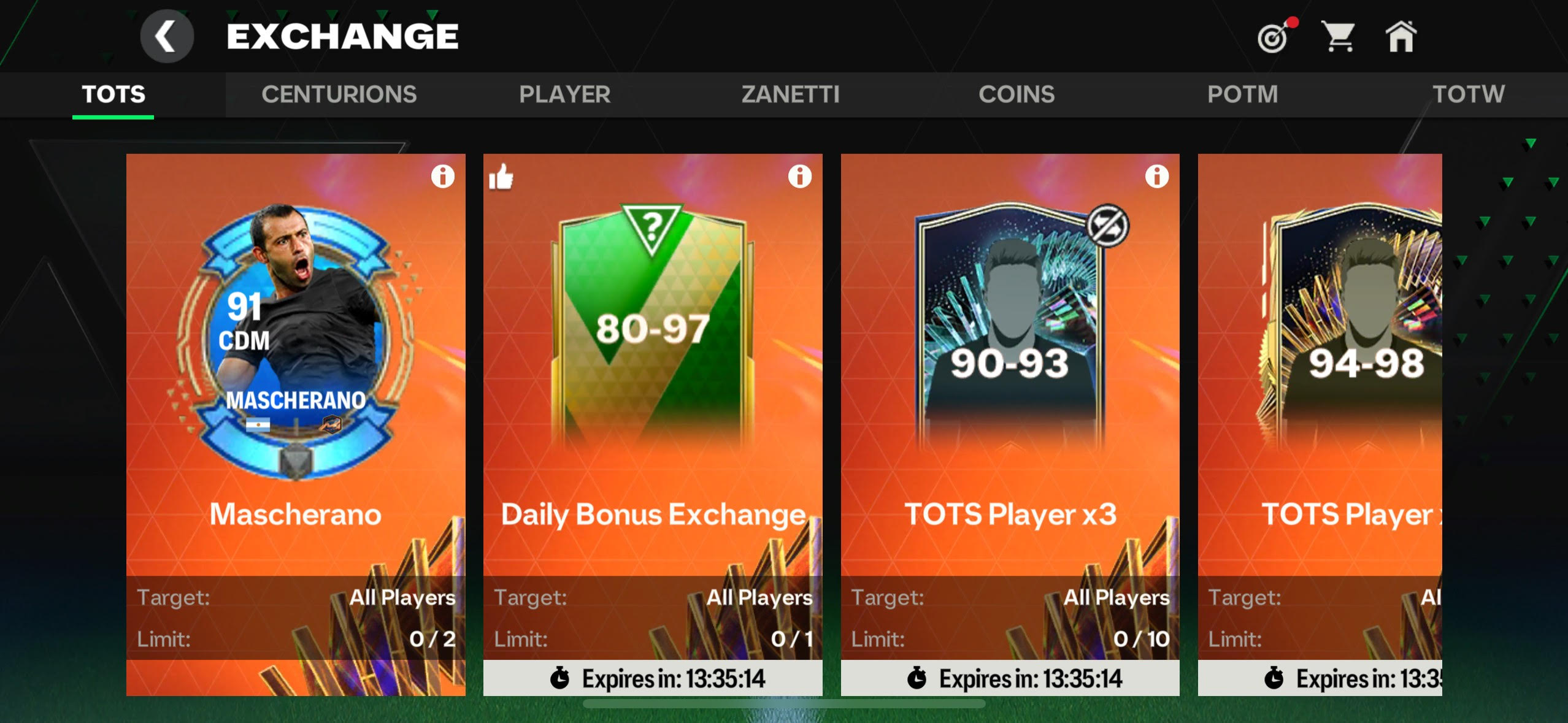The width and height of the screenshot is (1568, 723).
Task: Select the TOTW tab
Action: coord(1468,94)
